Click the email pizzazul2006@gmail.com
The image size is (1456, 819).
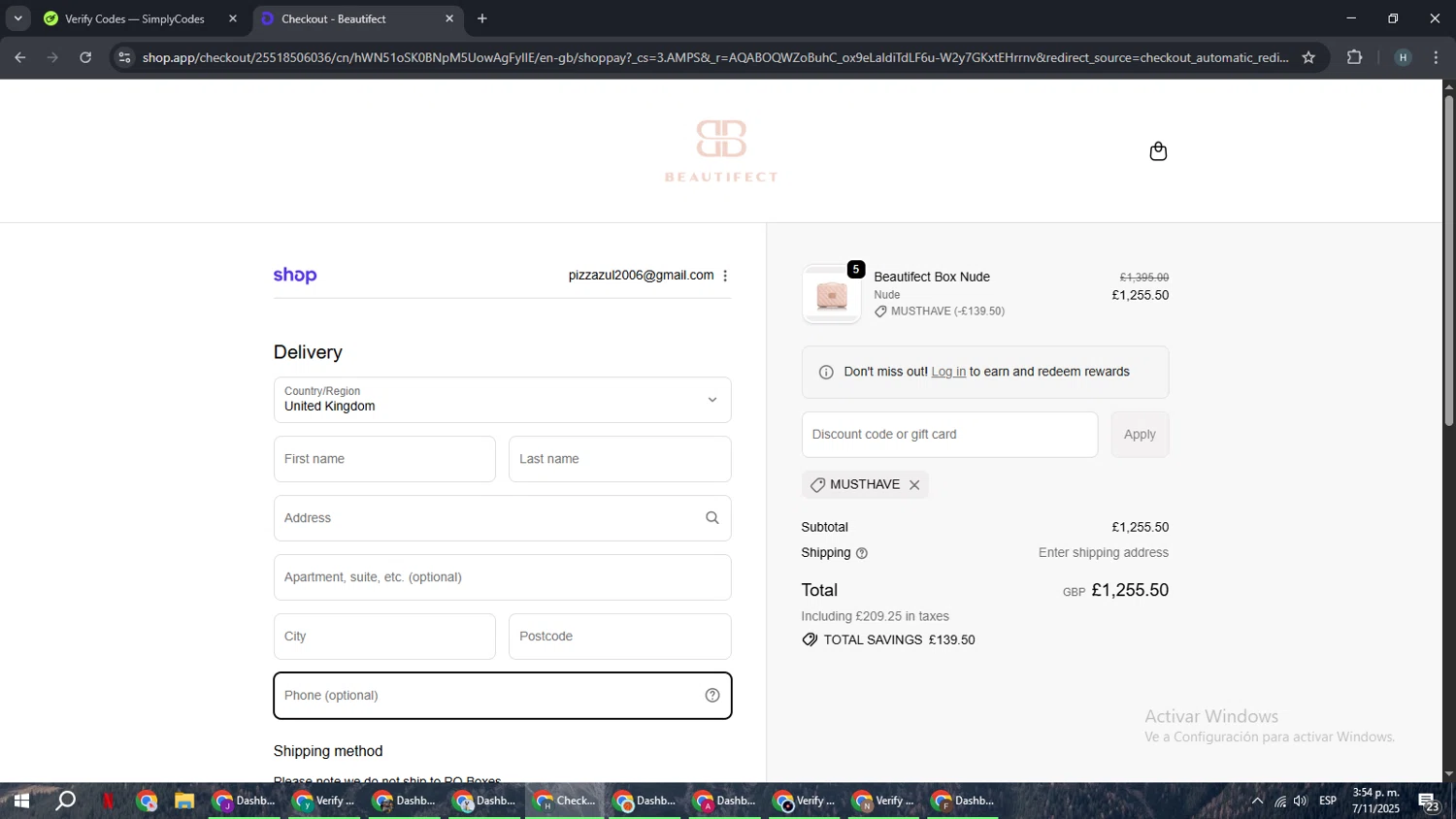pyautogui.click(x=641, y=276)
